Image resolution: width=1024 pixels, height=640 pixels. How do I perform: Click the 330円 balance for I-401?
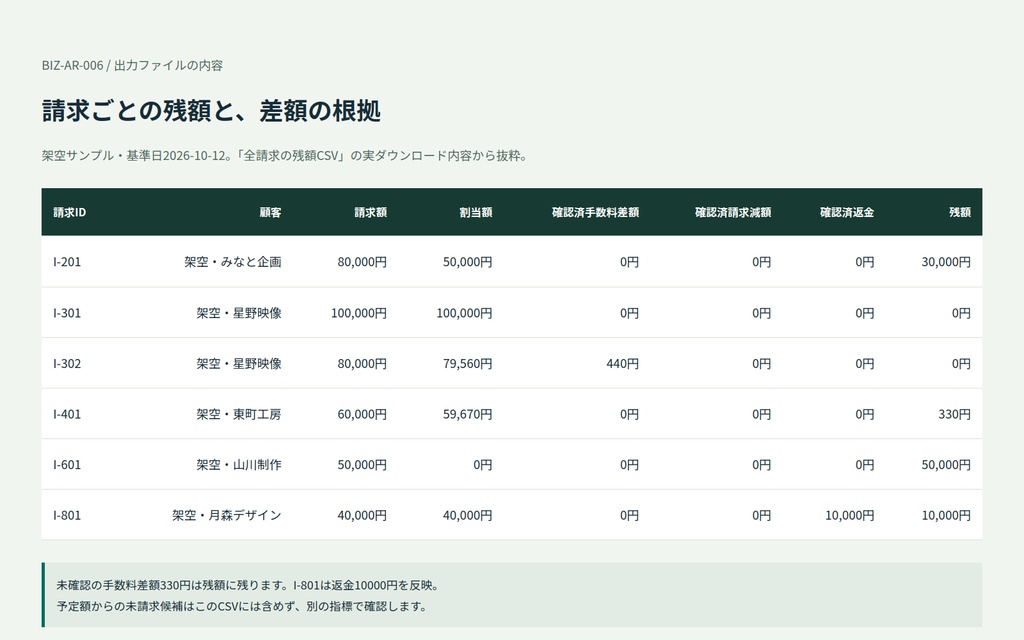[955, 414]
